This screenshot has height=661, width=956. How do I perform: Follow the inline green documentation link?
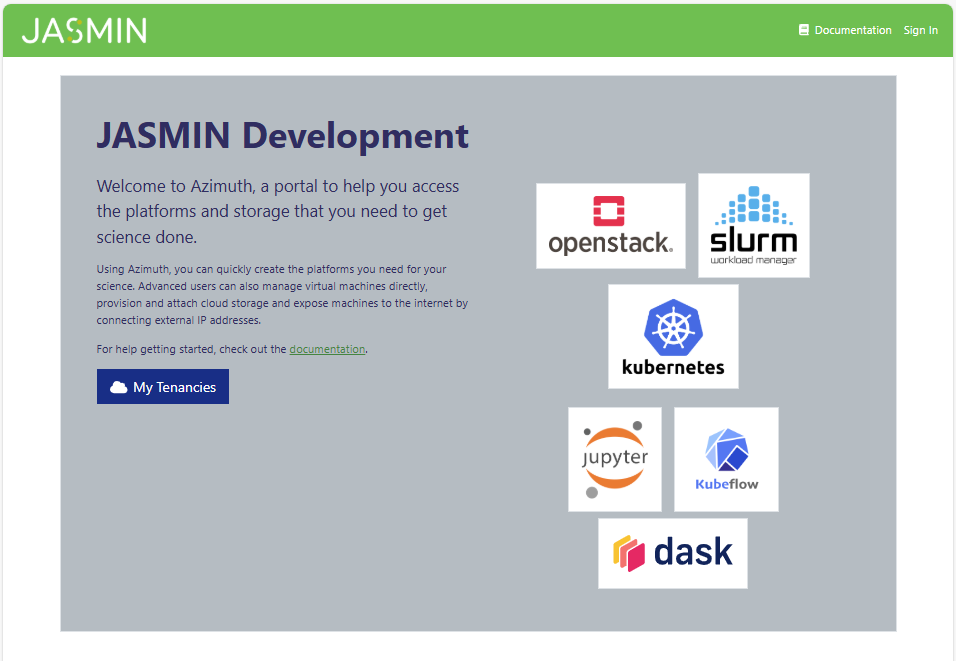(x=327, y=349)
